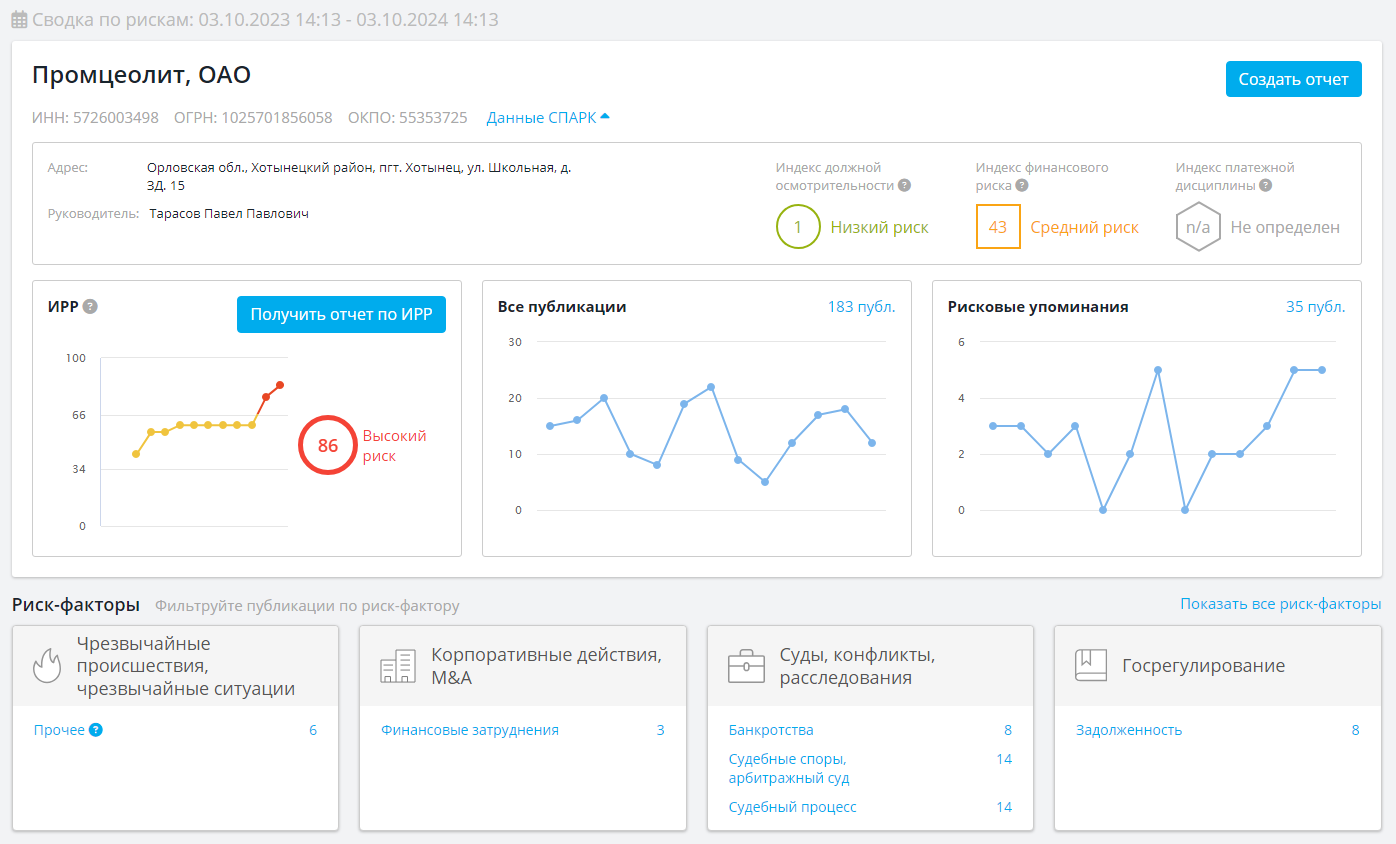This screenshot has width=1396, height=844.
Task: Open Показать все риск-факторы link
Action: coord(1280,604)
